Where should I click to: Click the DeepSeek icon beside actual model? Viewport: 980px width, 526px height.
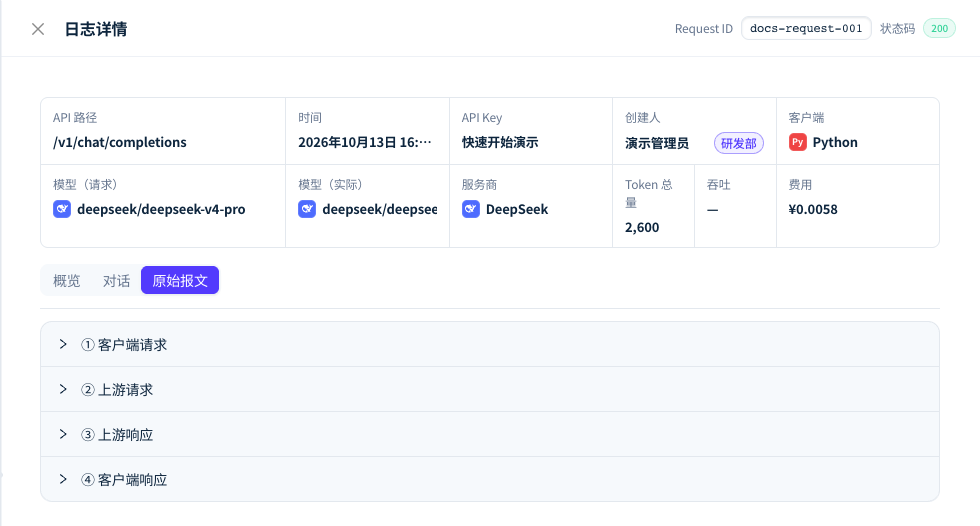click(307, 209)
